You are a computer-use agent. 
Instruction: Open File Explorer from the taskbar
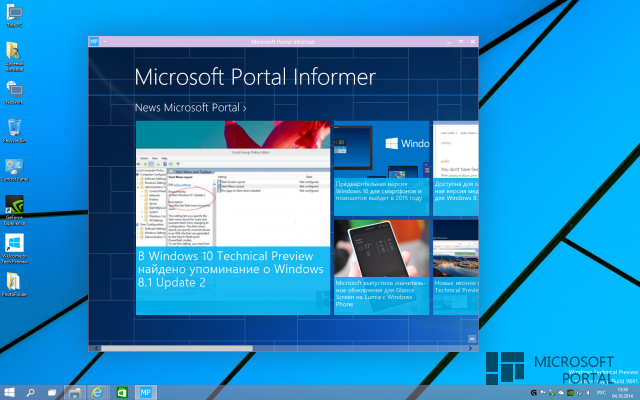pos(75,393)
